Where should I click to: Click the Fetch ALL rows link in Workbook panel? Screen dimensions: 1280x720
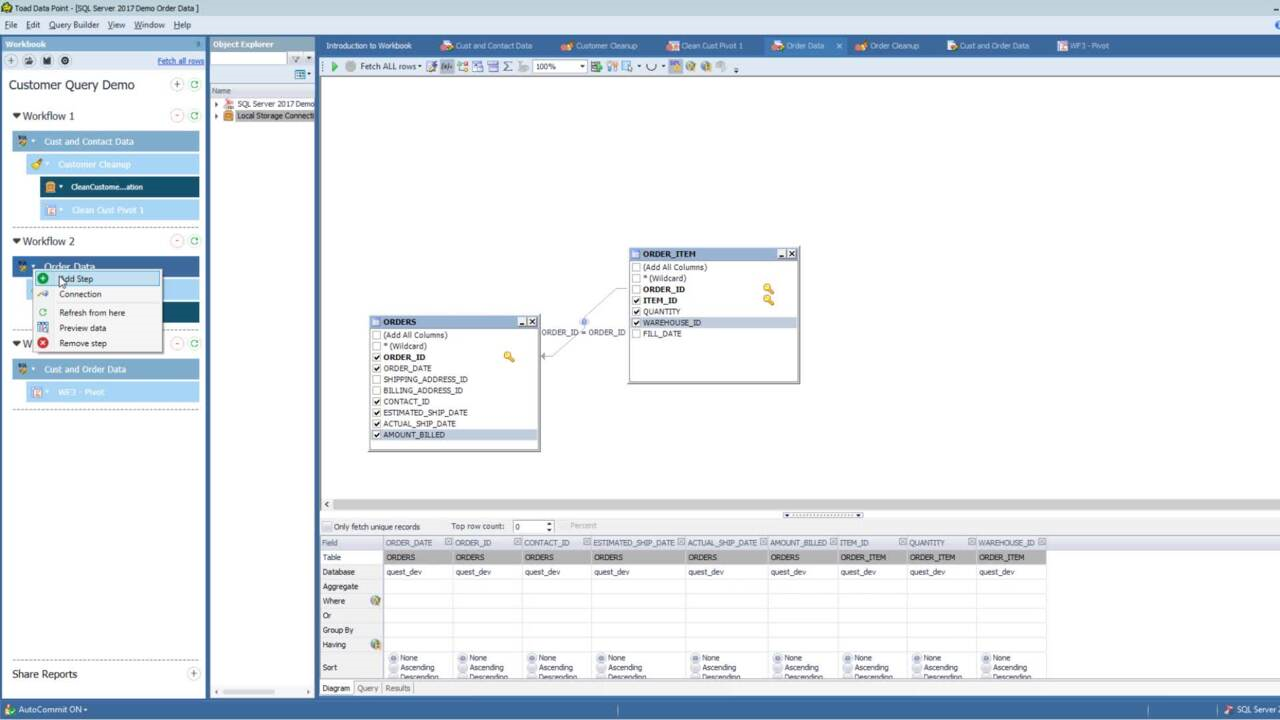pyautogui.click(x=180, y=60)
